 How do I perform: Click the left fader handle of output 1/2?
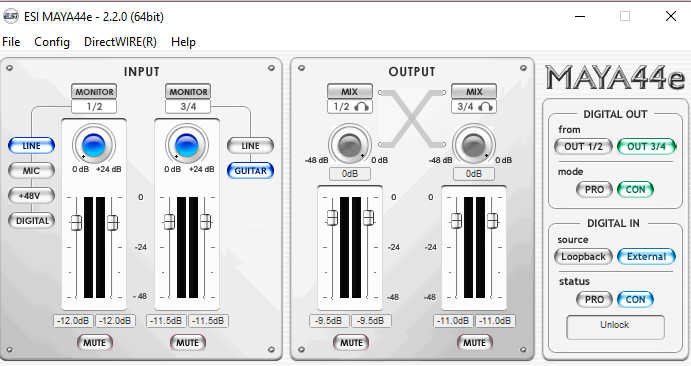[x=332, y=218]
